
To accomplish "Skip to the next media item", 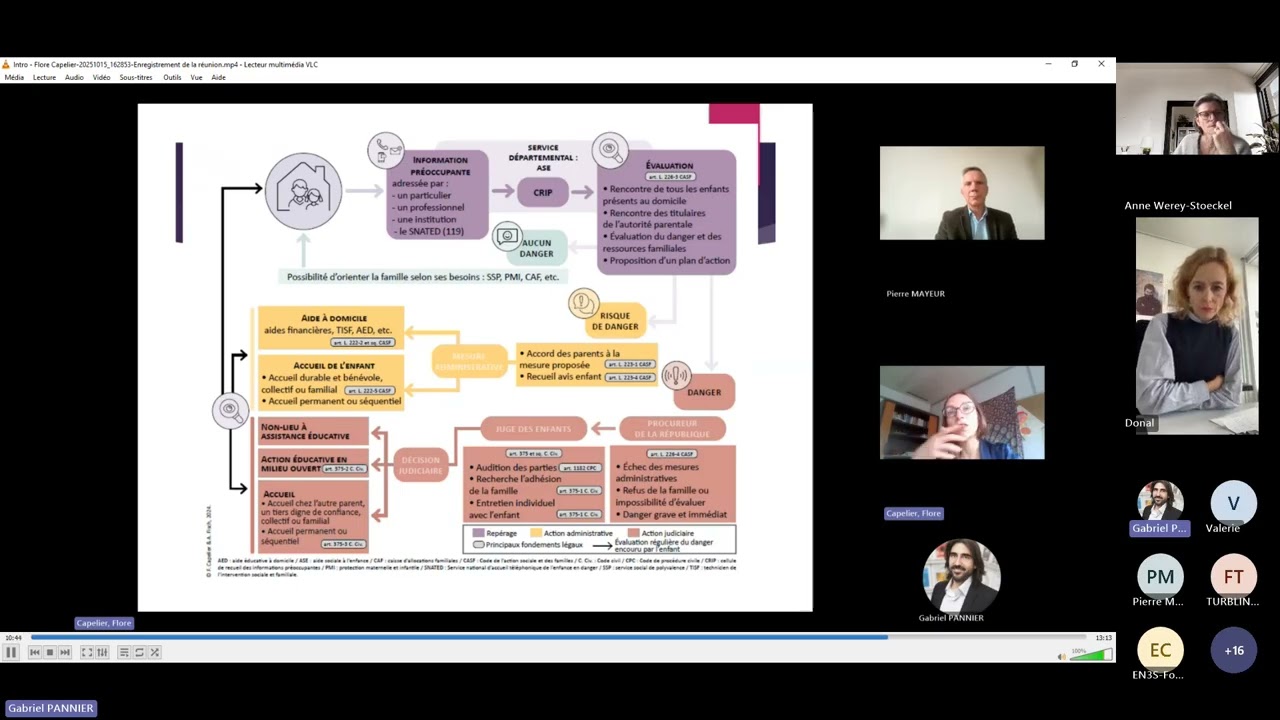I will tap(65, 652).
